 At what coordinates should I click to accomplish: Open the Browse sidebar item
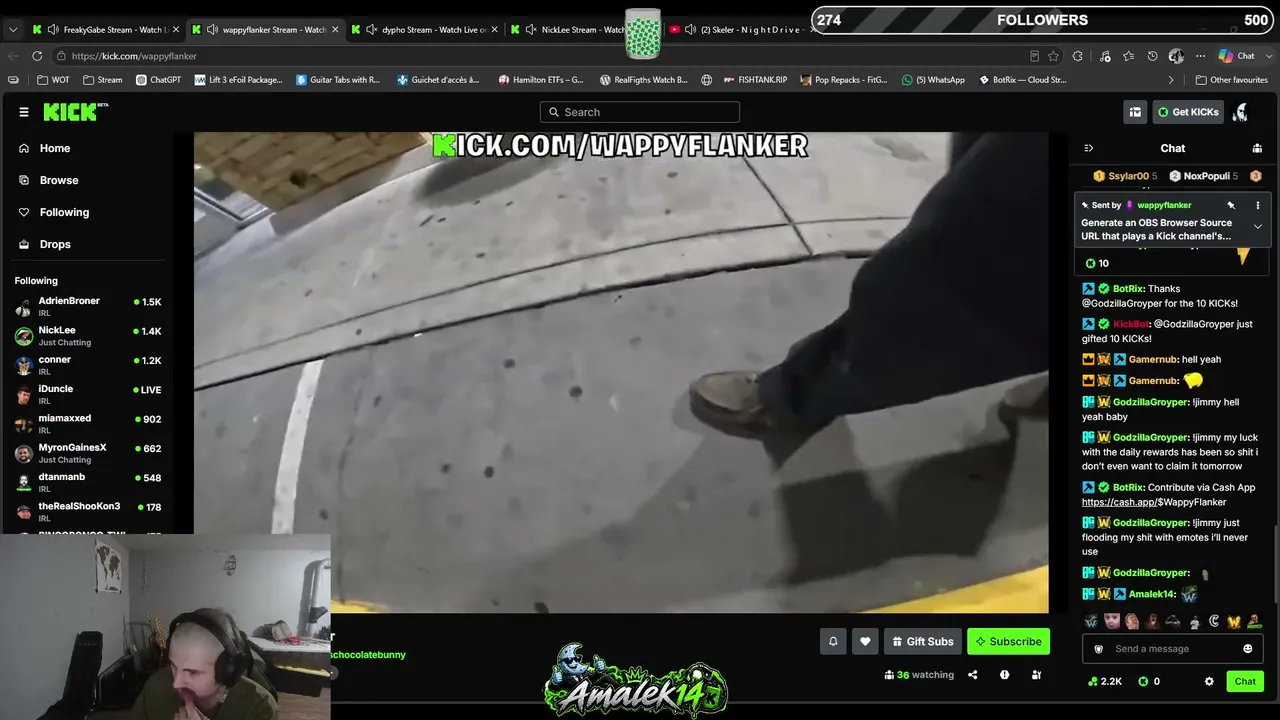click(59, 180)
